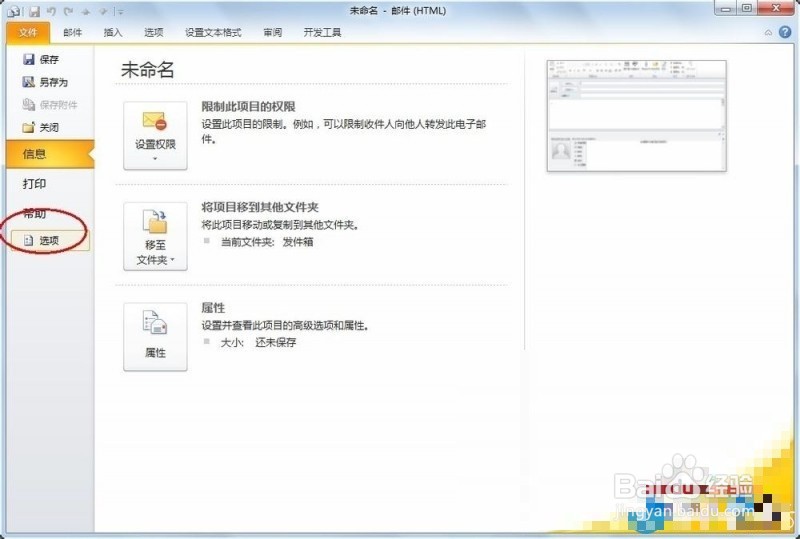Click the Save icon in quick access toolbar

34,11
